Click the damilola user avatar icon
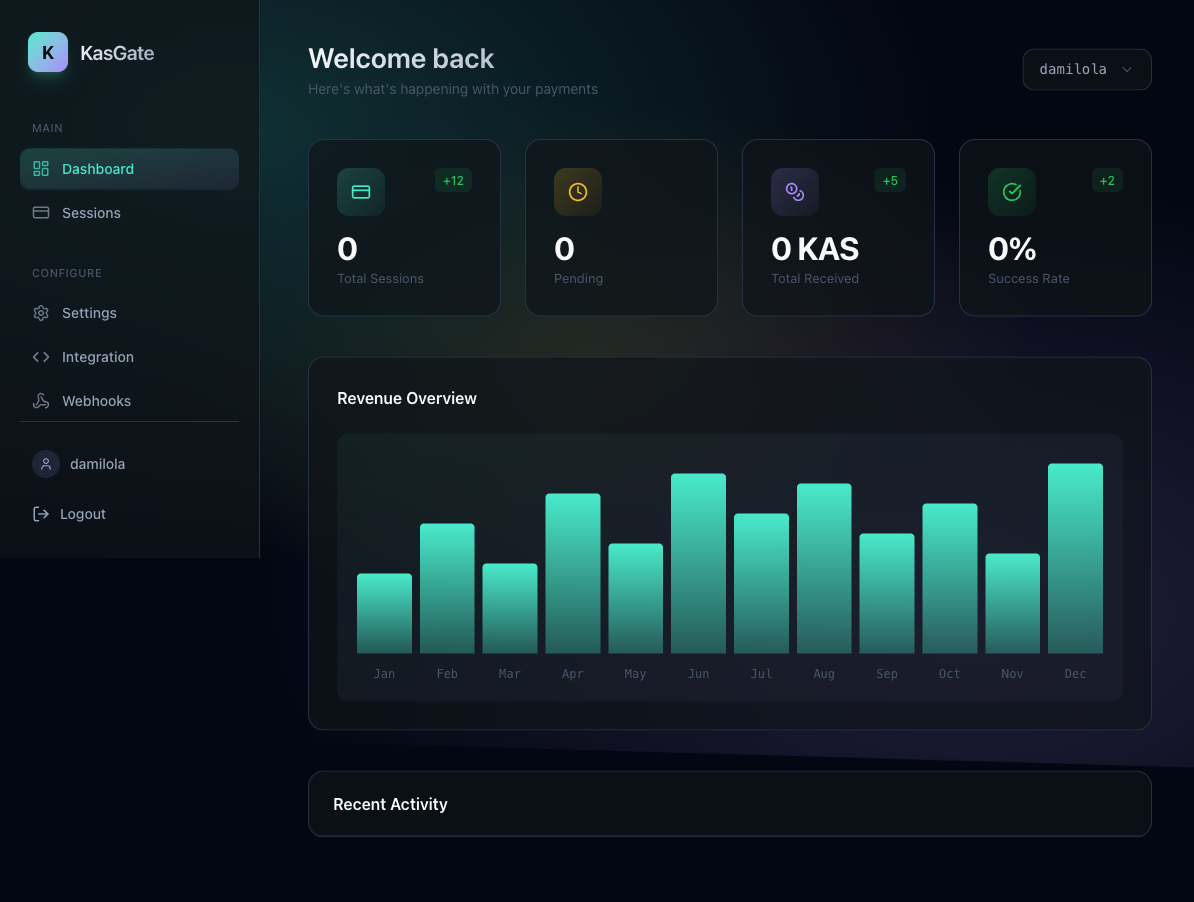The width and height of the screenshot is (1194, 902). pyautogui.click(x=46, y=464)
